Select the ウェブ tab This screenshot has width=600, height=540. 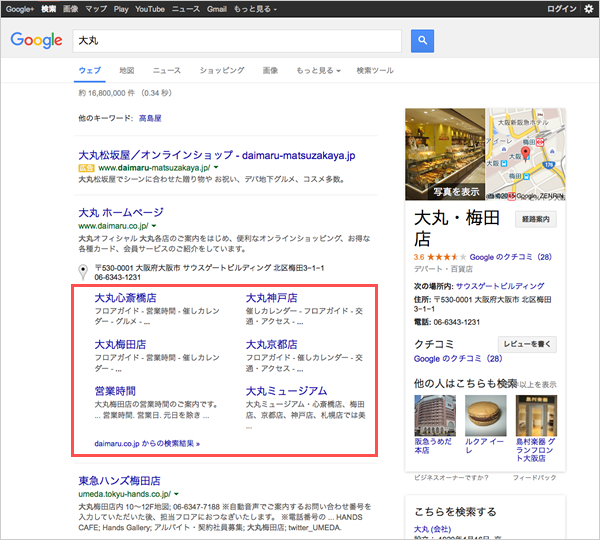pos(90,70)
